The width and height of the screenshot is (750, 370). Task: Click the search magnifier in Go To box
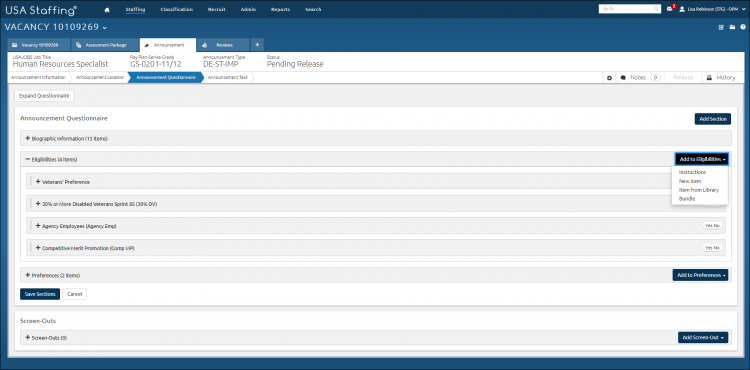[656, 9]
